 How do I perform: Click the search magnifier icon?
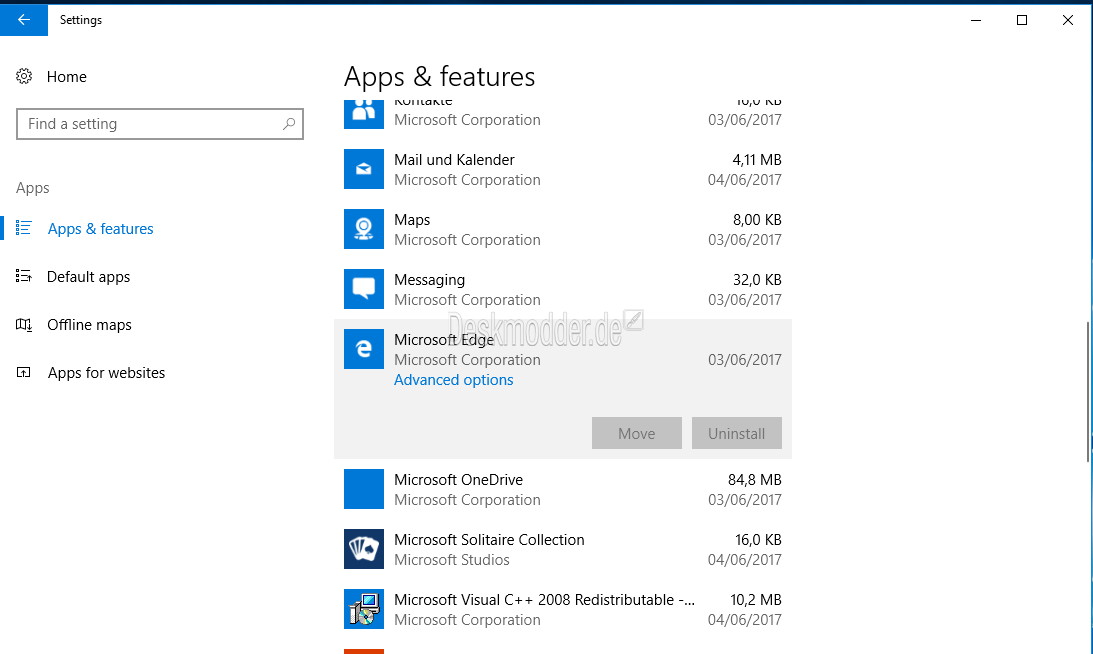pyautogui.click(x=289, y=124)
